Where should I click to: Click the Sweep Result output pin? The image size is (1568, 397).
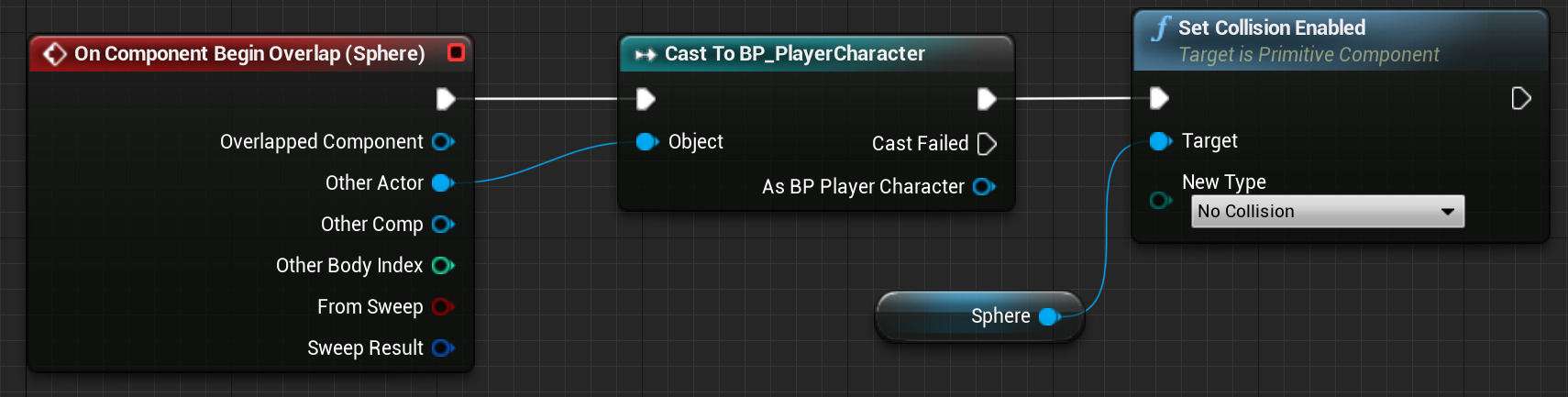(443, 348)
